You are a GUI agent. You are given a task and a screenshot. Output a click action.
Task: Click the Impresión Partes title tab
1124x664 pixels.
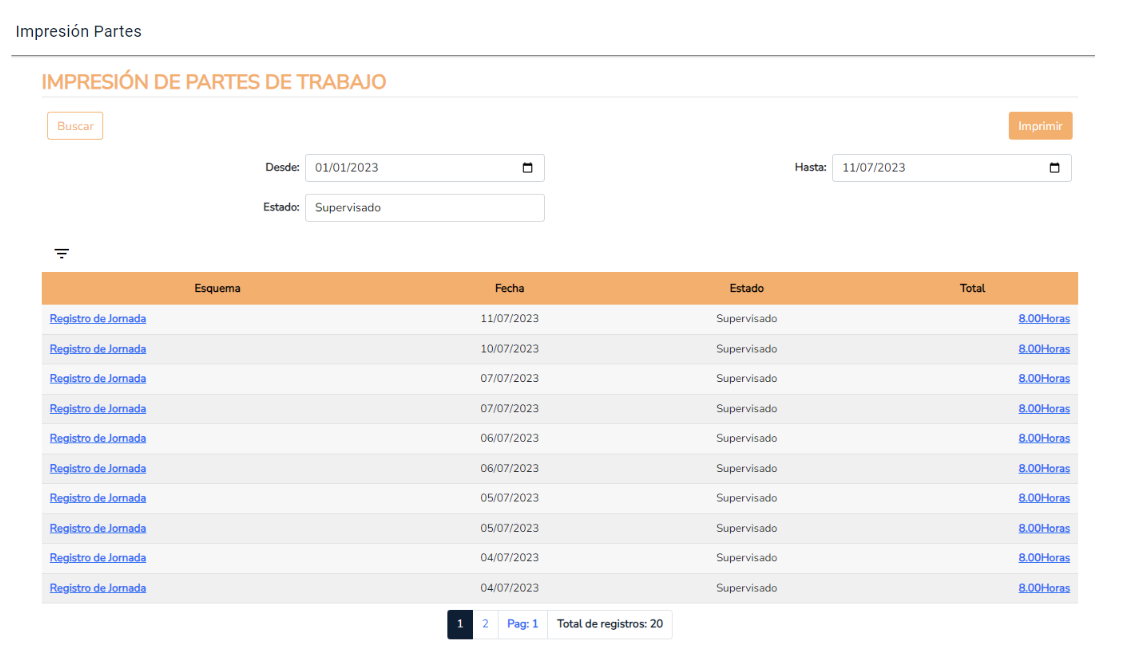79,32
